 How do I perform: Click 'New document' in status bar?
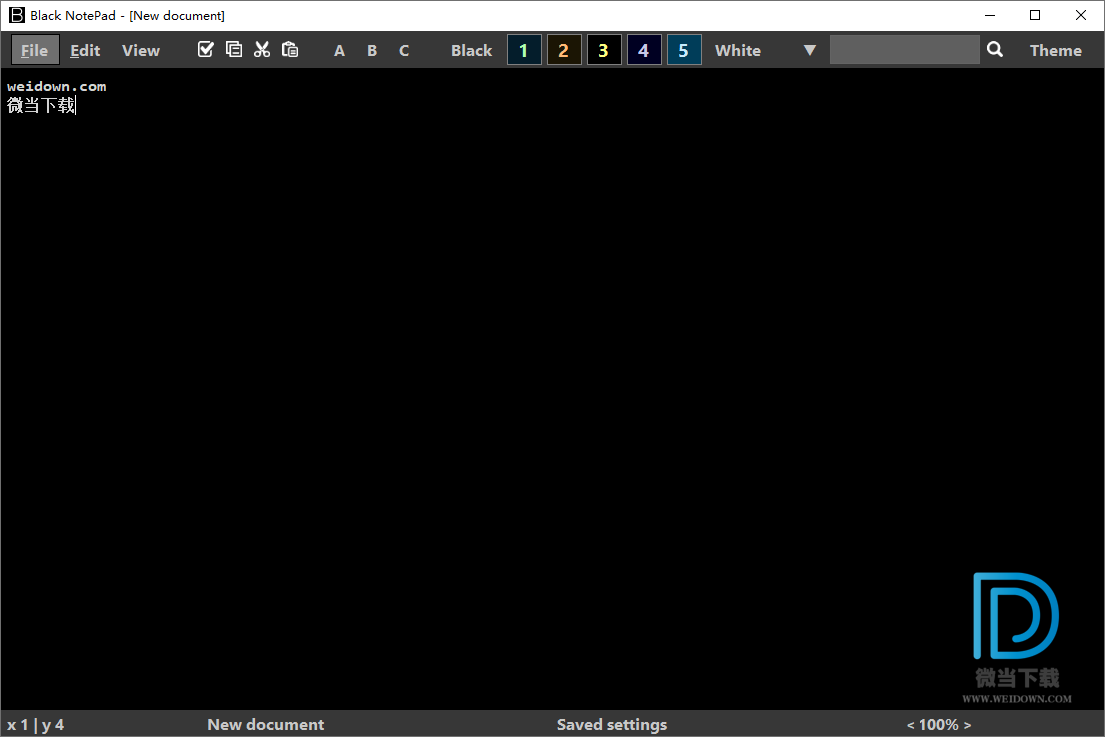pos(266,724)
